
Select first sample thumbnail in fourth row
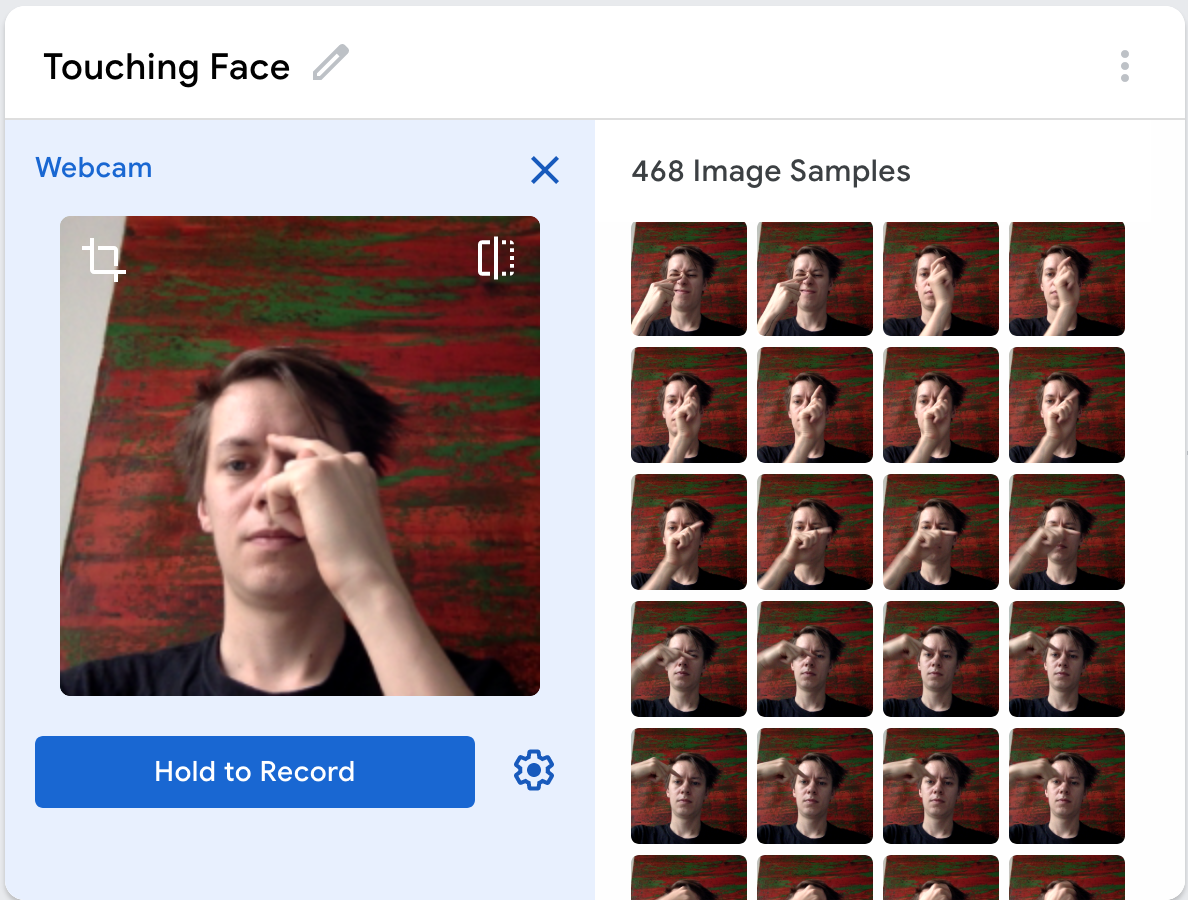(x=689, y=659)
